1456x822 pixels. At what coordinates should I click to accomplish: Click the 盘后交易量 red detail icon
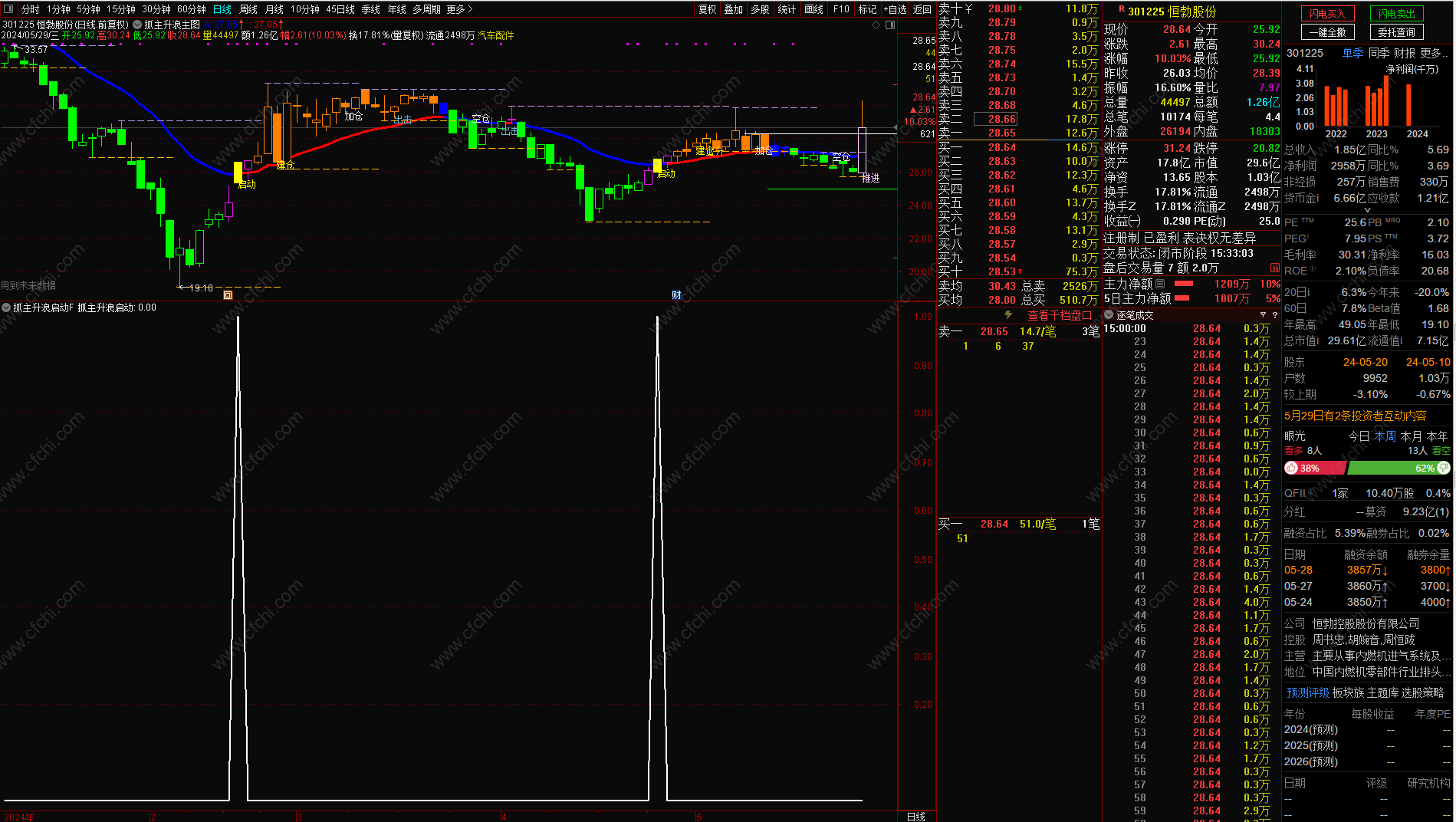click(1275, 268)
